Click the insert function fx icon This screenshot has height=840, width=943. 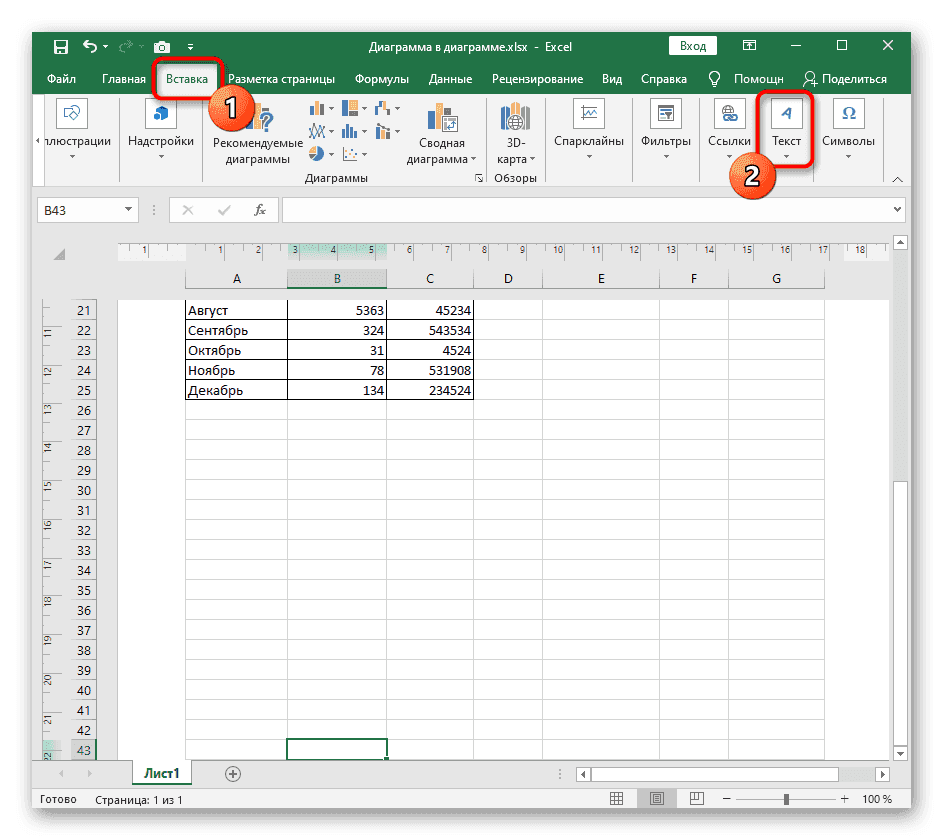click(x=259, y=210)
